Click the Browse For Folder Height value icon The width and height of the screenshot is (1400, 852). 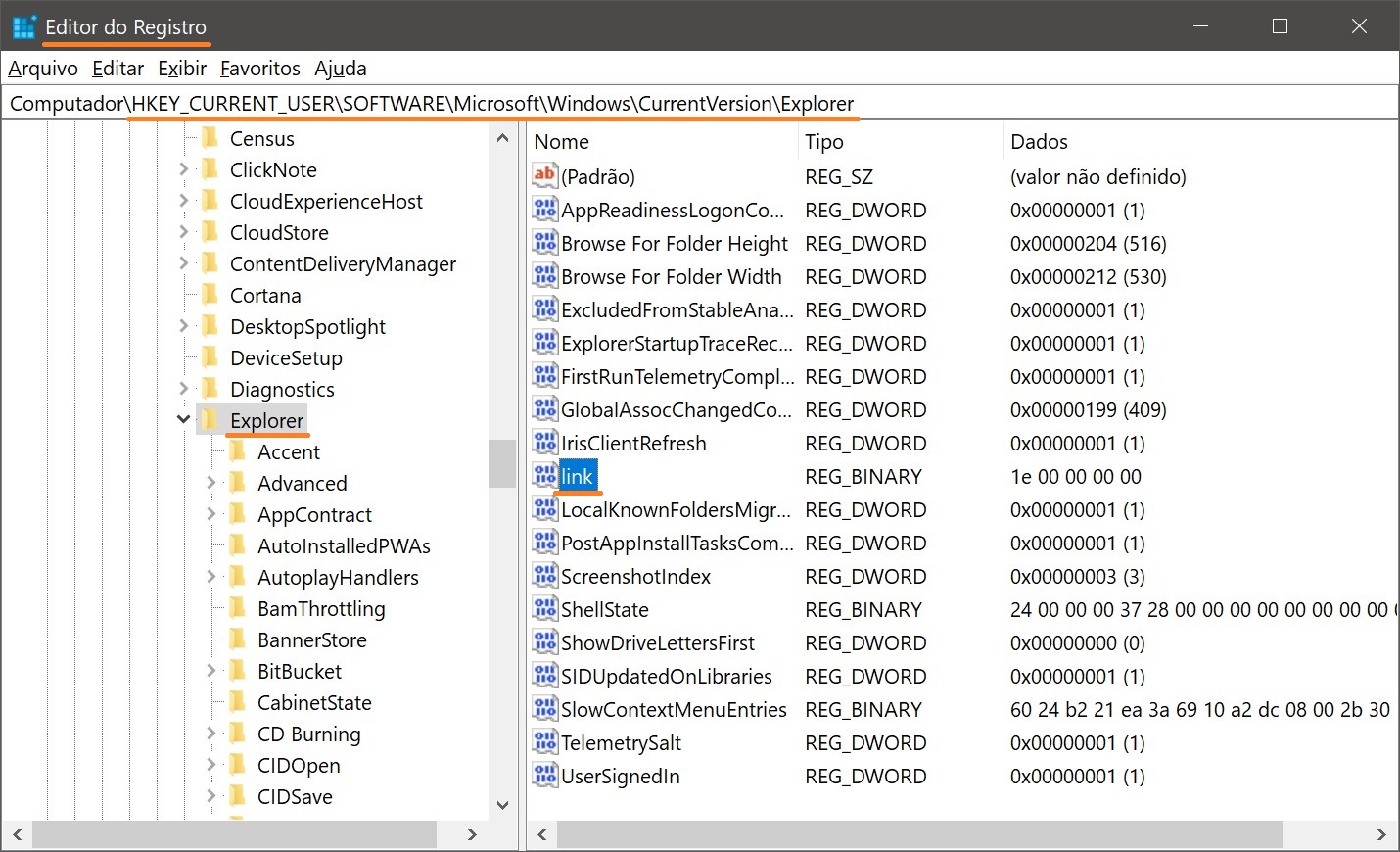(x=544, y=242)
